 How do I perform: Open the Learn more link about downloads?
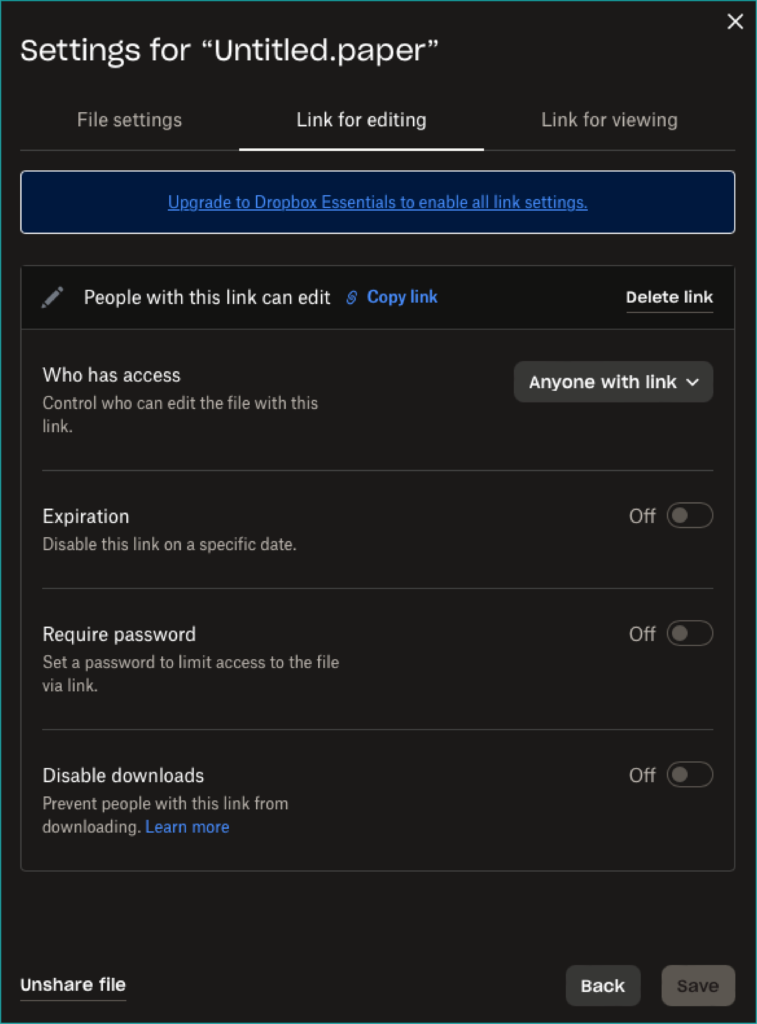tap(187, 826)
